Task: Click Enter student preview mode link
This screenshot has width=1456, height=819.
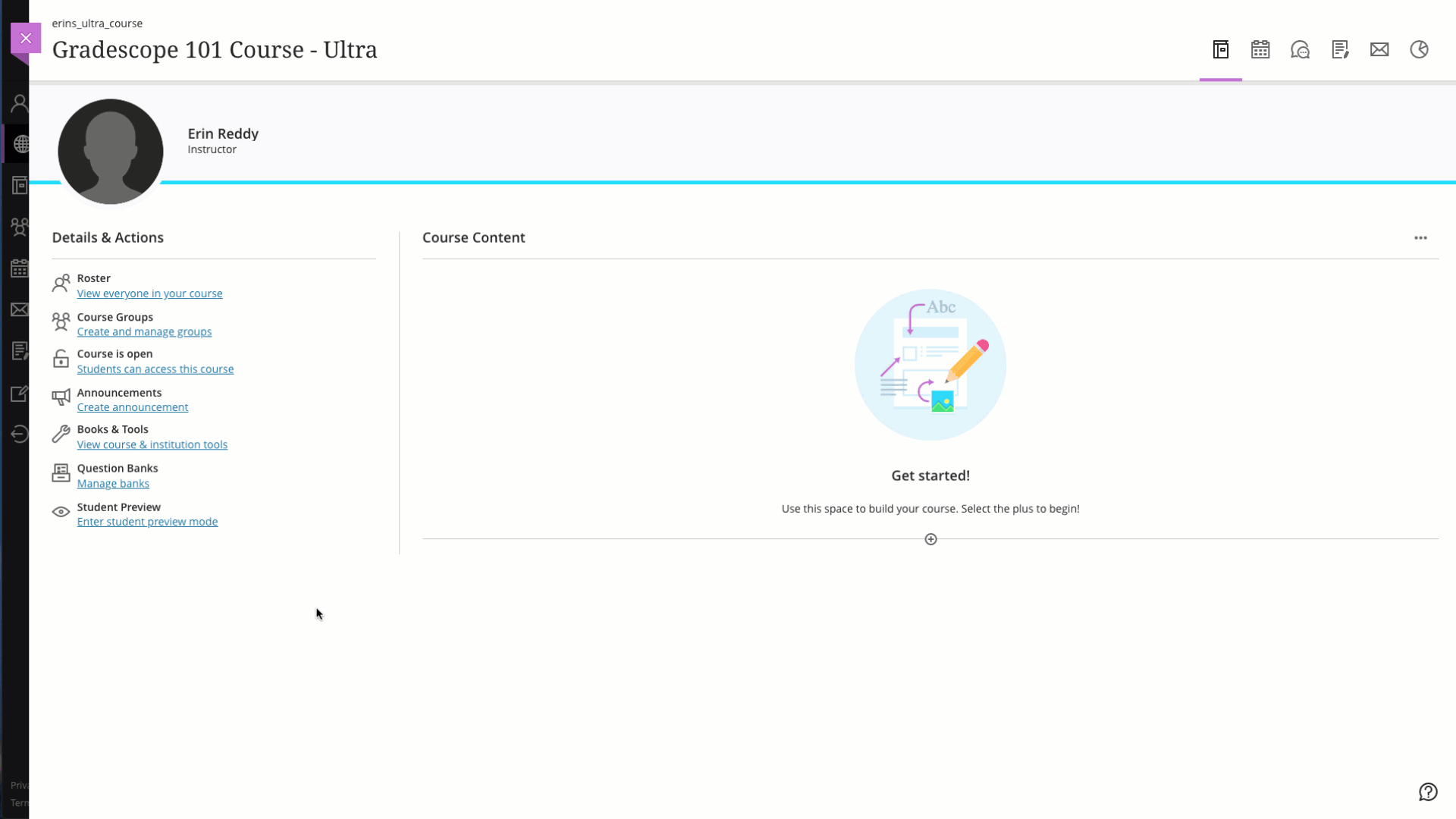Action: (147, 522)
